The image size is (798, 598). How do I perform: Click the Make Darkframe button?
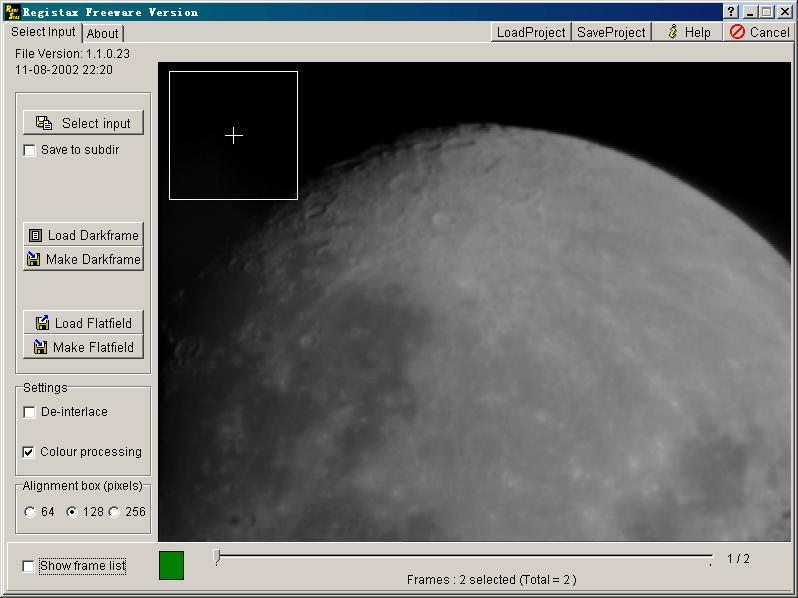(x=83, y=259)
